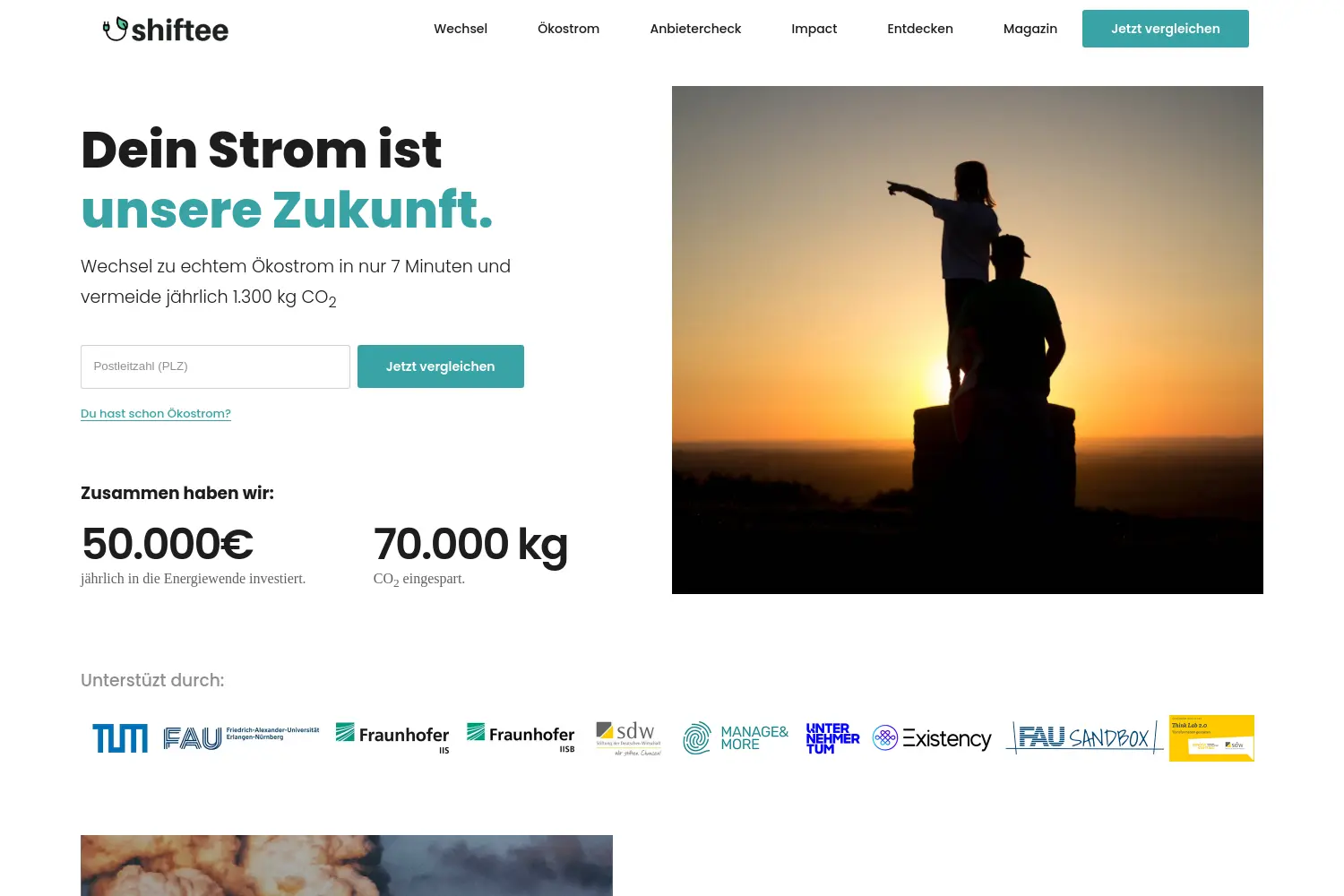This screenshot has height=896, width=1344.
Task: Focus the Postleitzahl (PLZ) input field
Action: click(215, 366)
